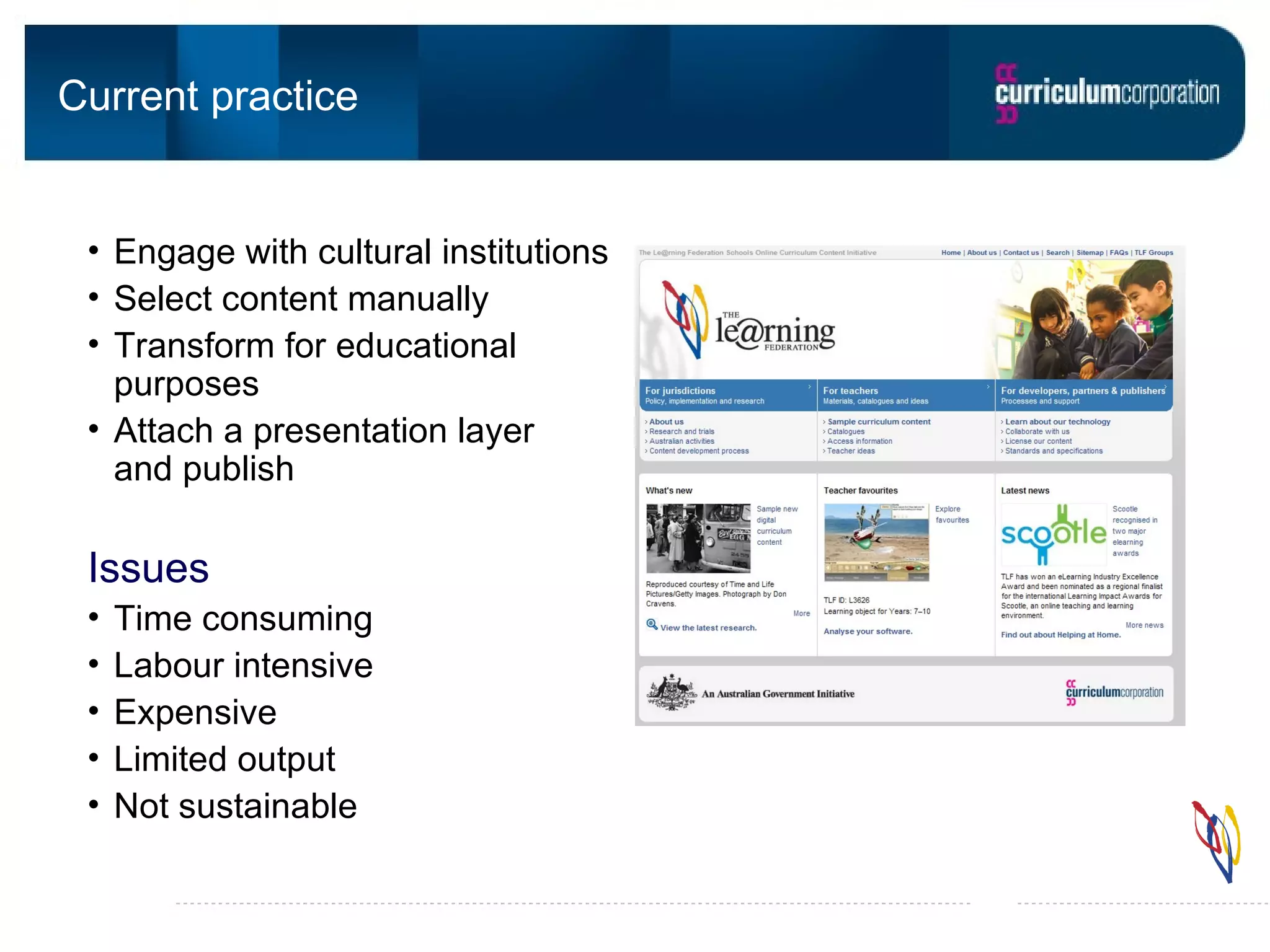Open Scootle recognised in two major elearning awards
Image resolution: width=1270 pixels, height=952 pixels.
click(1134, 531)
